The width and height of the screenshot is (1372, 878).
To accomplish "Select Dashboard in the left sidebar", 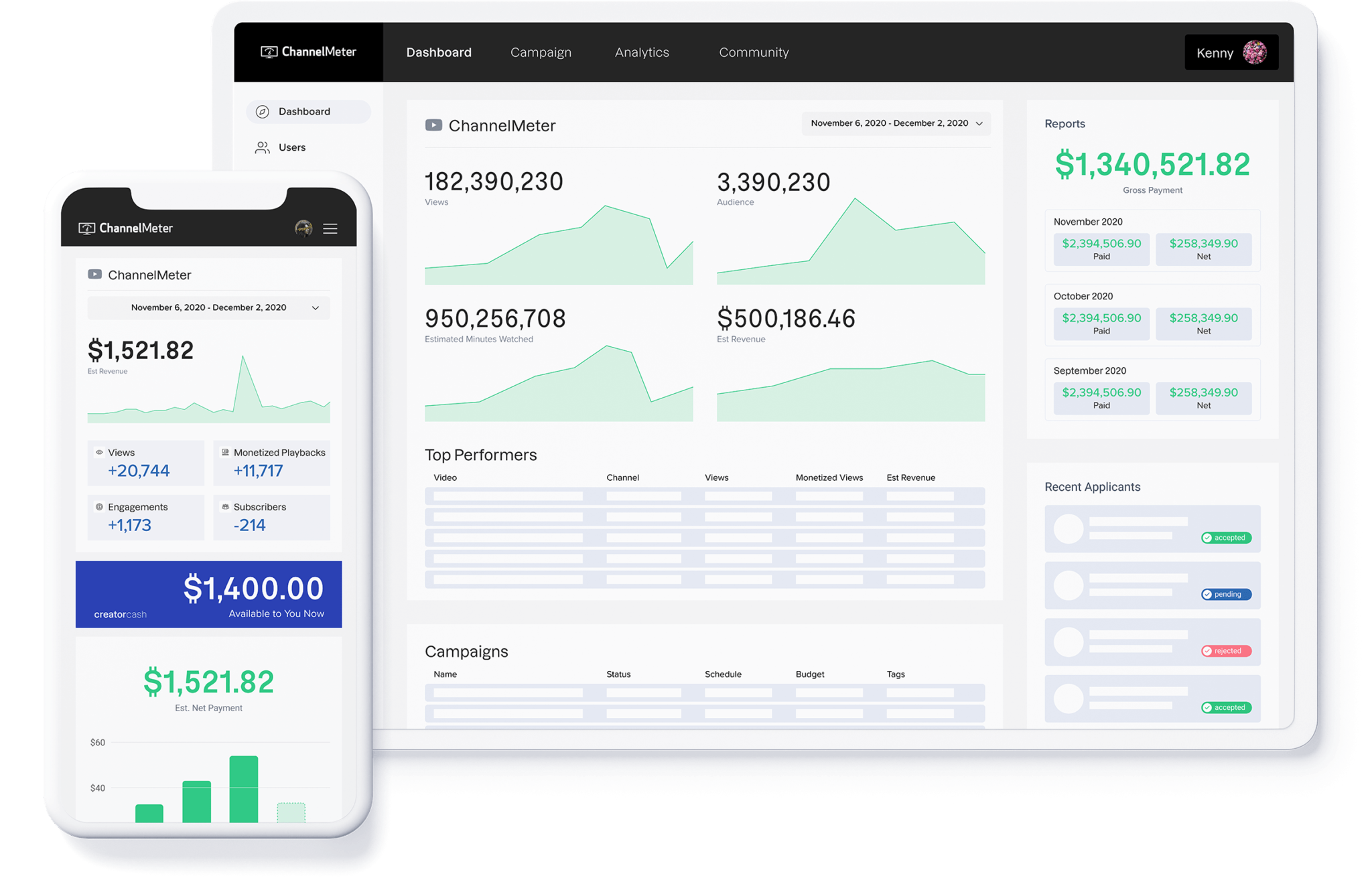I will point(308,112).
